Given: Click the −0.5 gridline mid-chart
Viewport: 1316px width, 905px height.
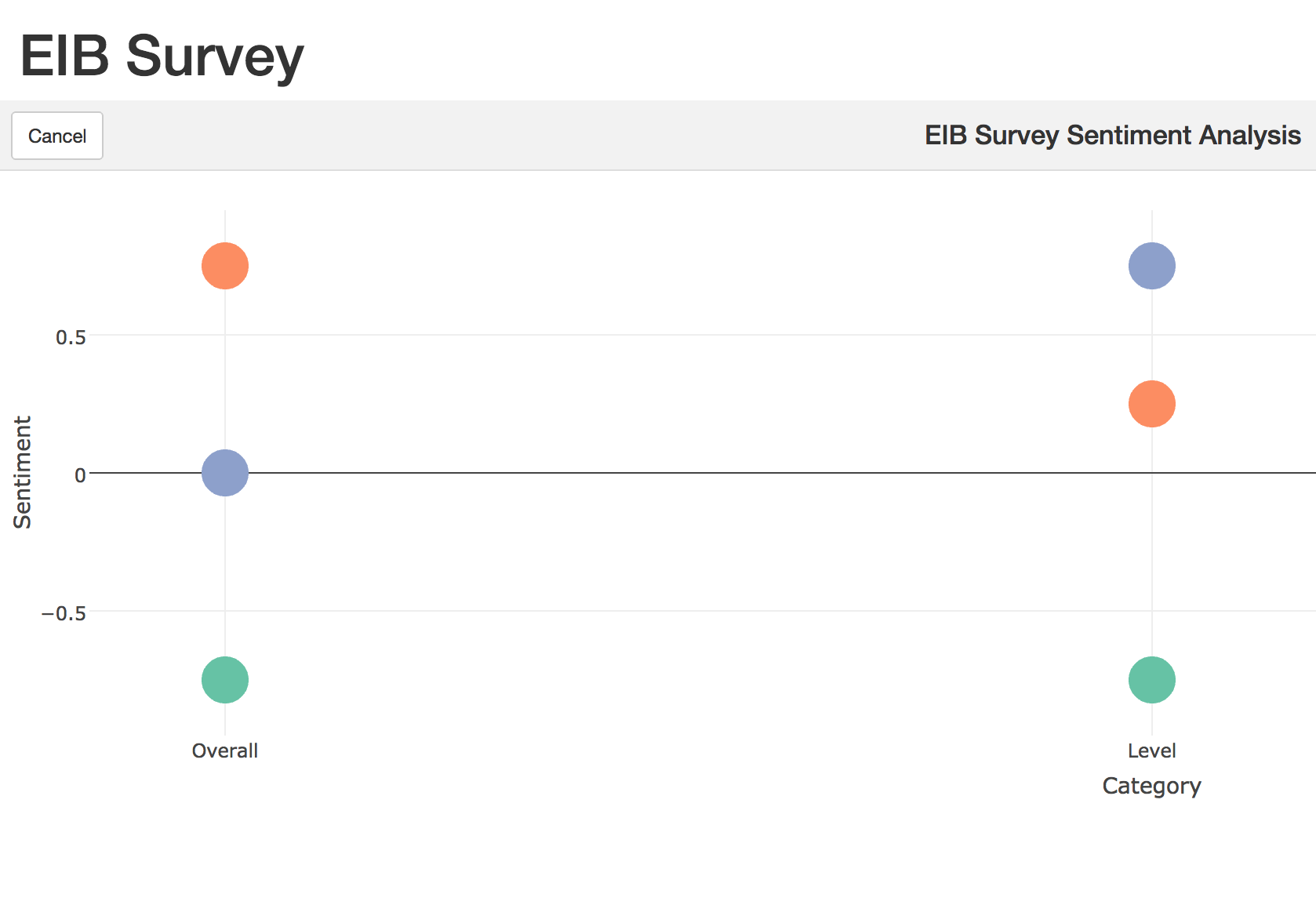Looking at the screenshot, I should tap(689, 611).
